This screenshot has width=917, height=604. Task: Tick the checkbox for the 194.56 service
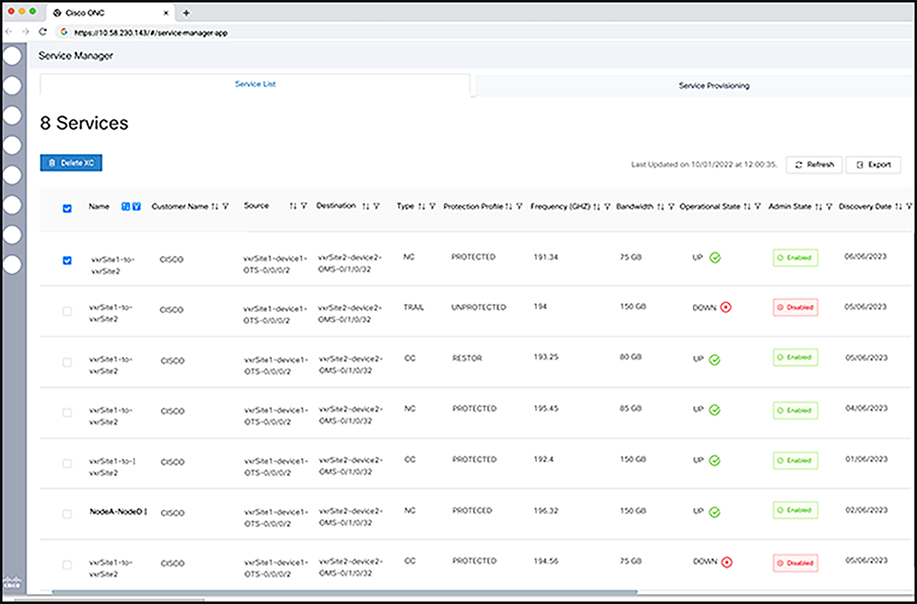[x=67, y=565]
